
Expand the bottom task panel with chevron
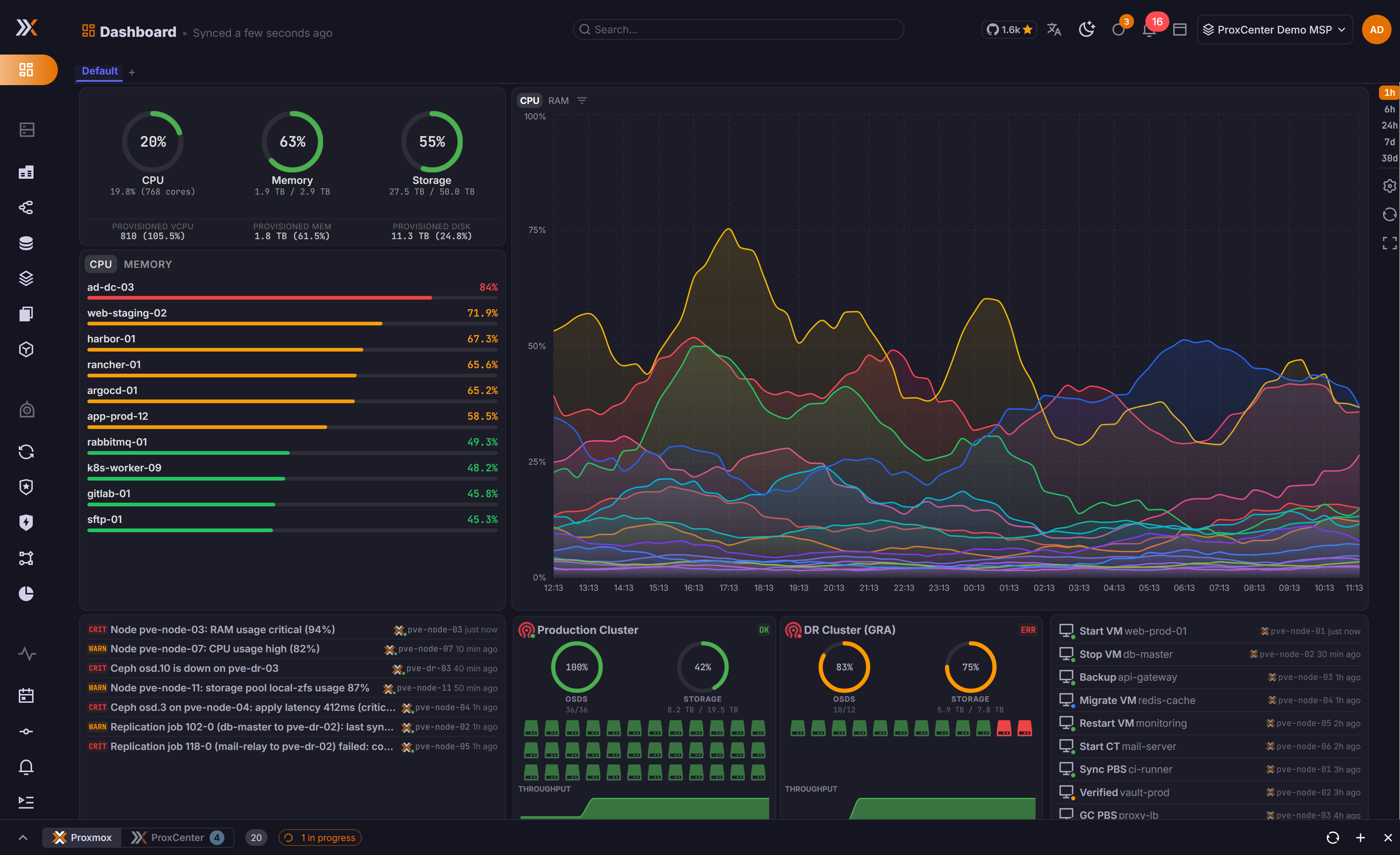pos(23,837)
